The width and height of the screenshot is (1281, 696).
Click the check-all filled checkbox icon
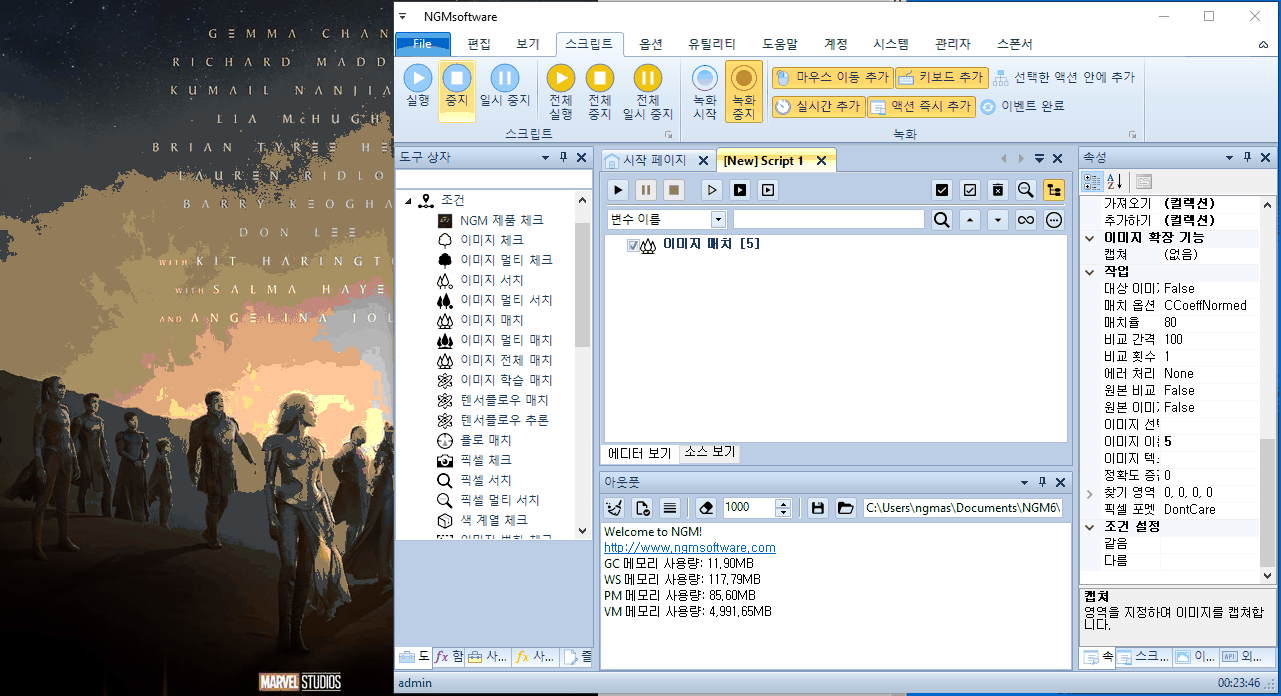point(942,190)
